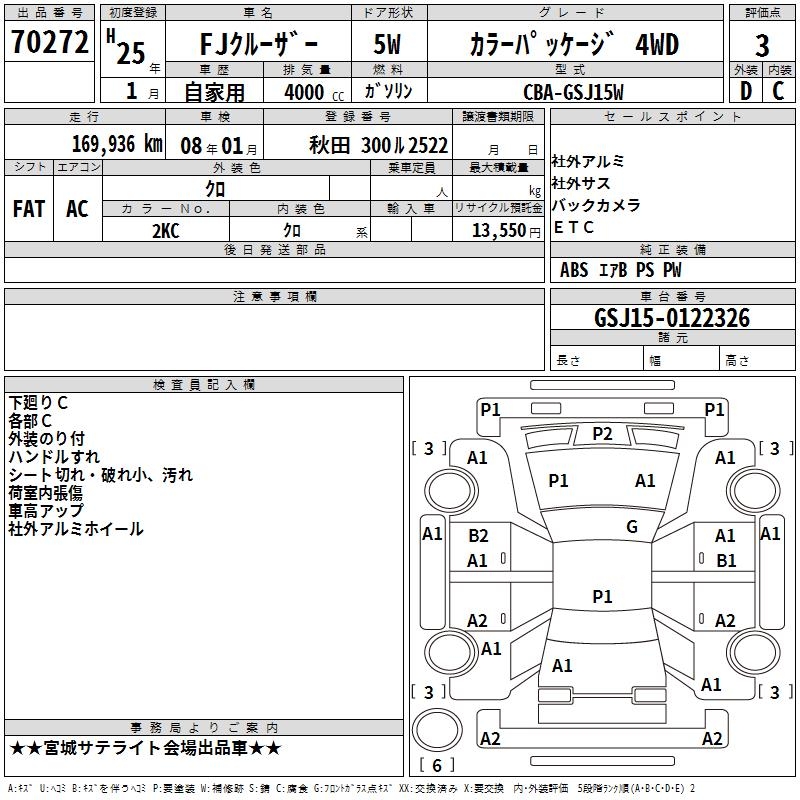
Task: Select exterior color value クロ
Action: [215, 189]
